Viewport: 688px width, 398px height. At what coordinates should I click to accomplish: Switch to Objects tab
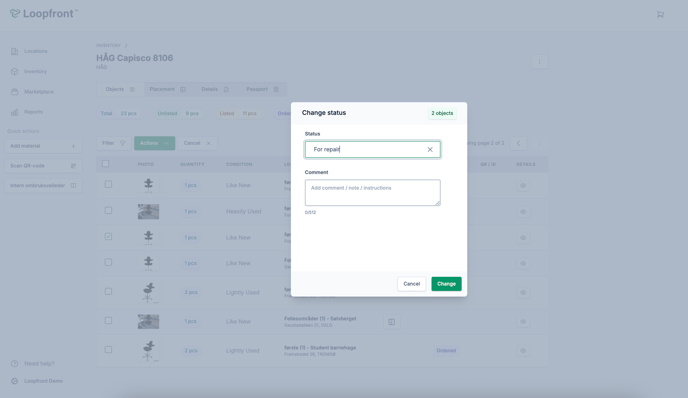tap(120, 89)
